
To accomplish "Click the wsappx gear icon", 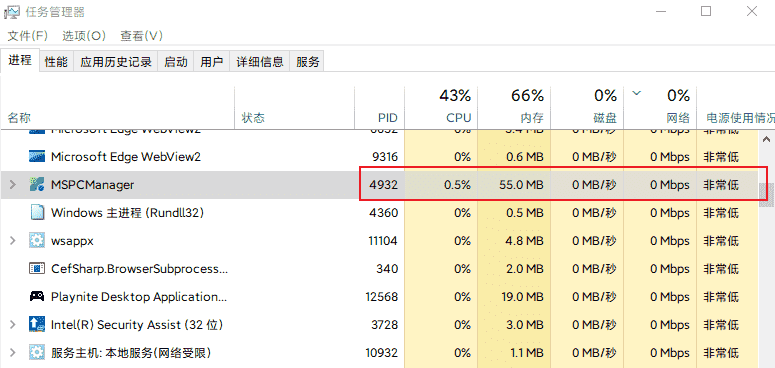I will pos(37,241).
